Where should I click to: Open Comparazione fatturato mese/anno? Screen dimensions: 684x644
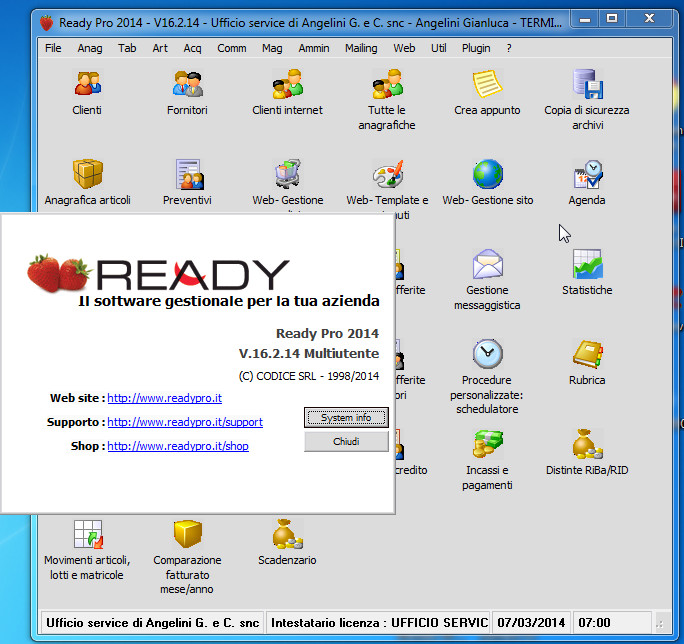click(x=188, y=533)
